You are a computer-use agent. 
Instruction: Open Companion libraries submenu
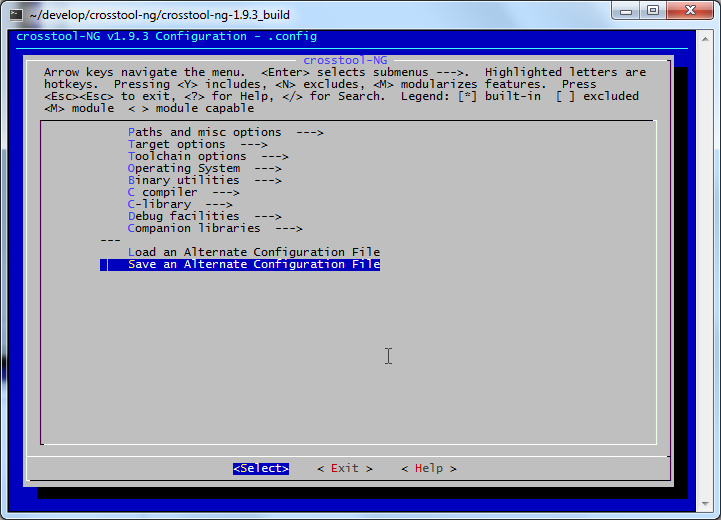coord(215,228)
